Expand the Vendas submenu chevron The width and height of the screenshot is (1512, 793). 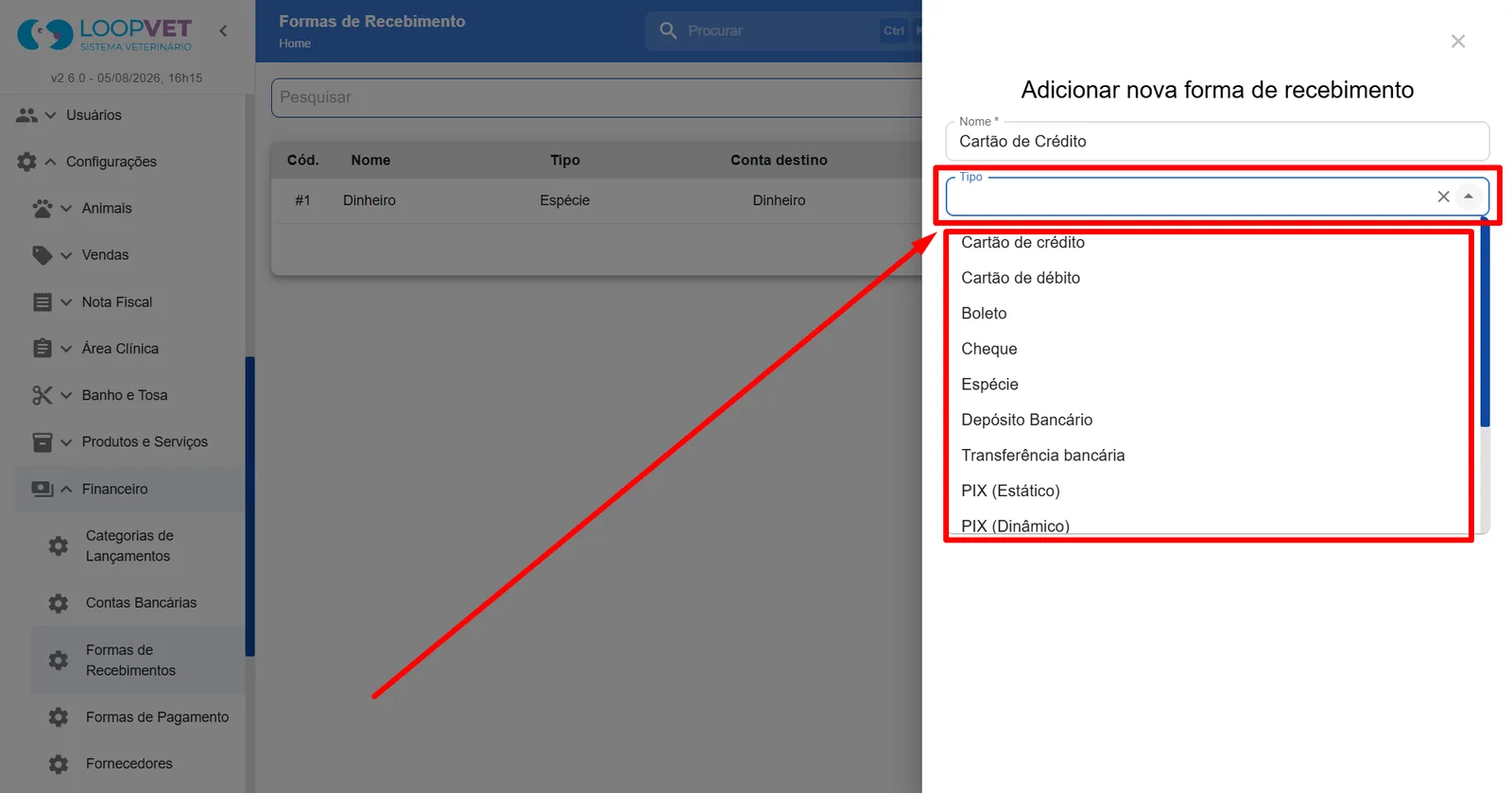(66, 255)
